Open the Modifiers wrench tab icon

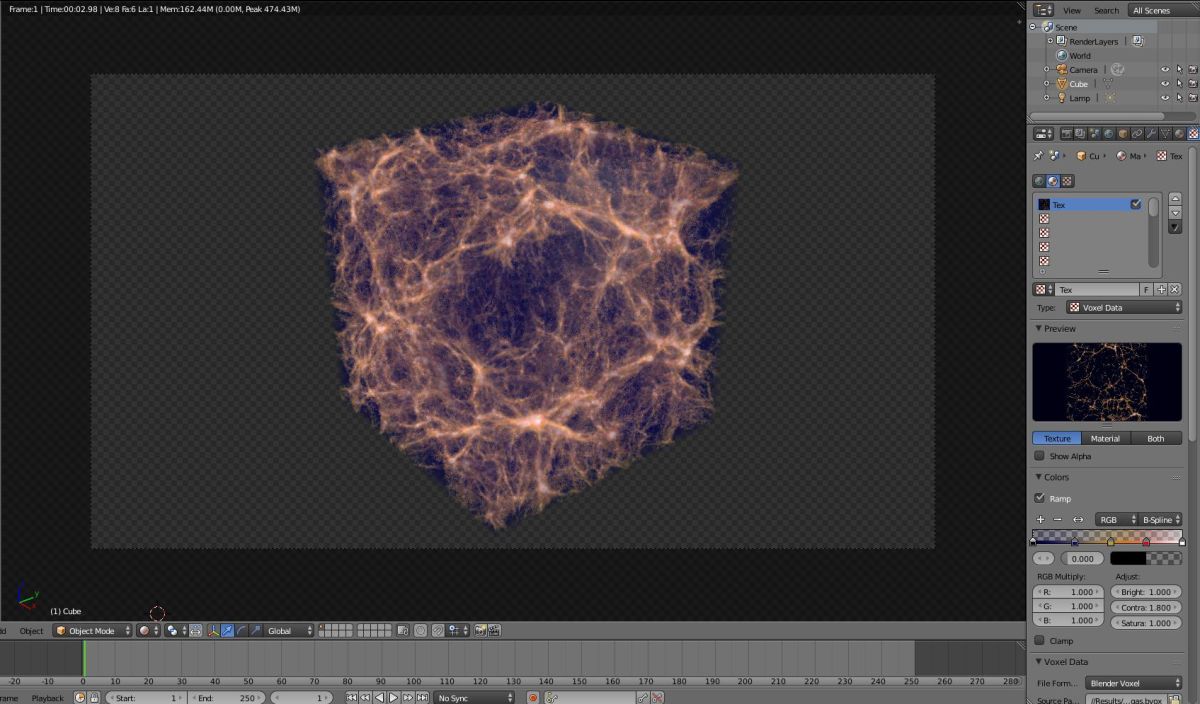point(1151,133)
